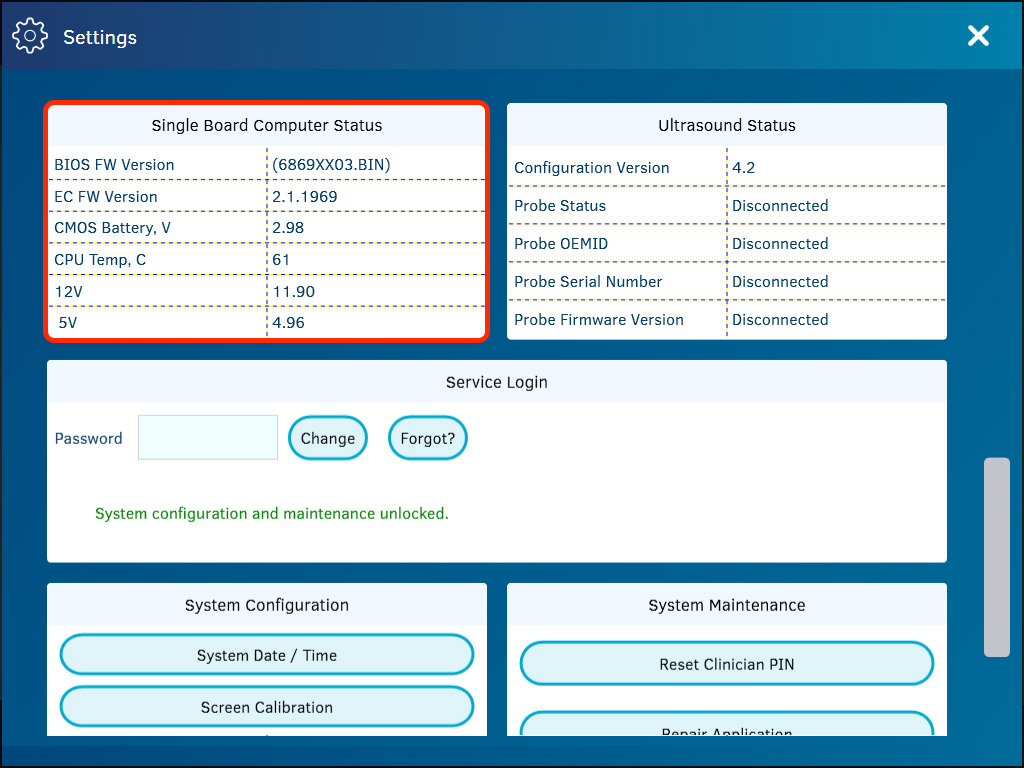
Task: Click the green unlocked status message
Action: [271, 512]
